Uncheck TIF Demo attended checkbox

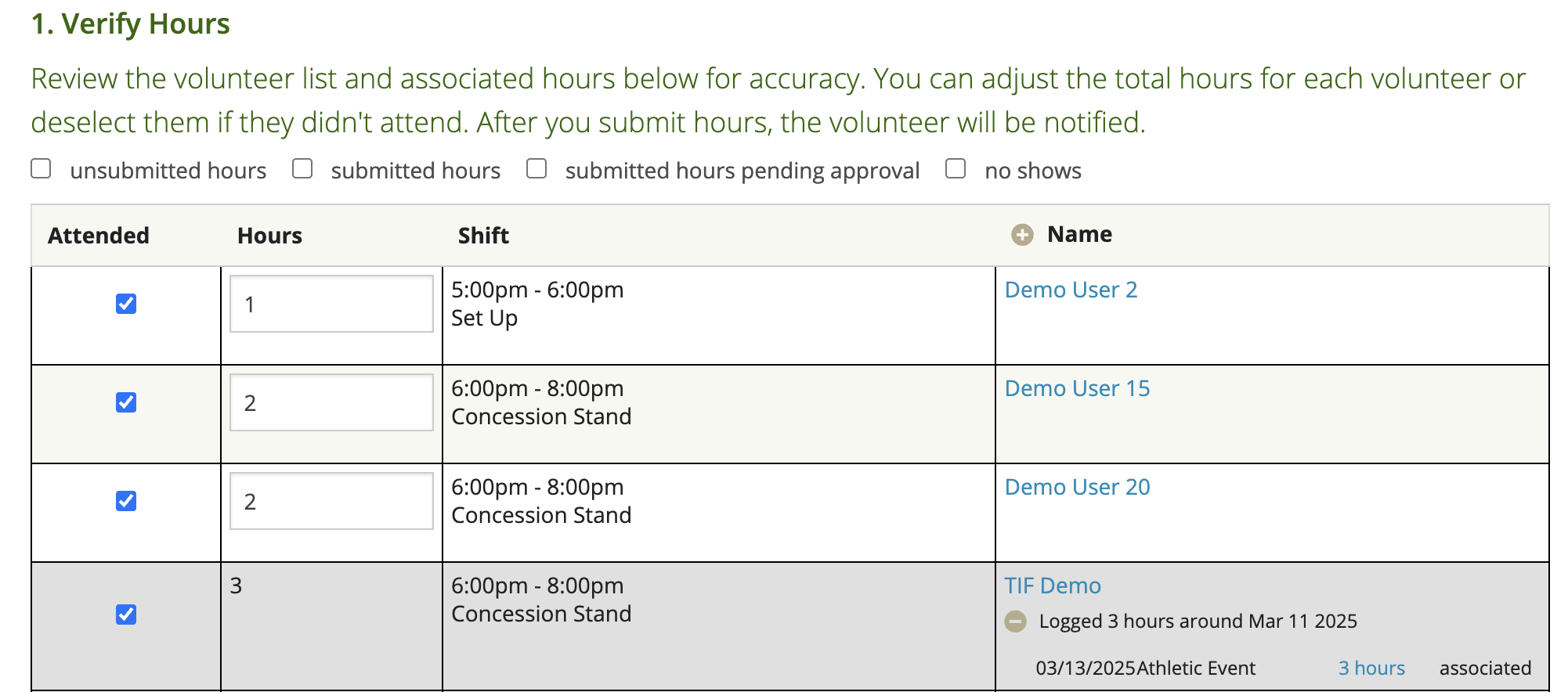coord(126,615)
